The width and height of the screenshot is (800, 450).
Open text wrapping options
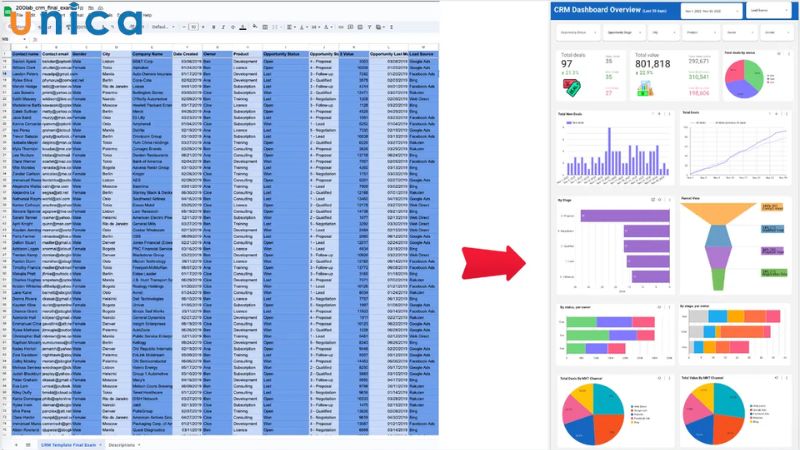click(x=315, y=27)
